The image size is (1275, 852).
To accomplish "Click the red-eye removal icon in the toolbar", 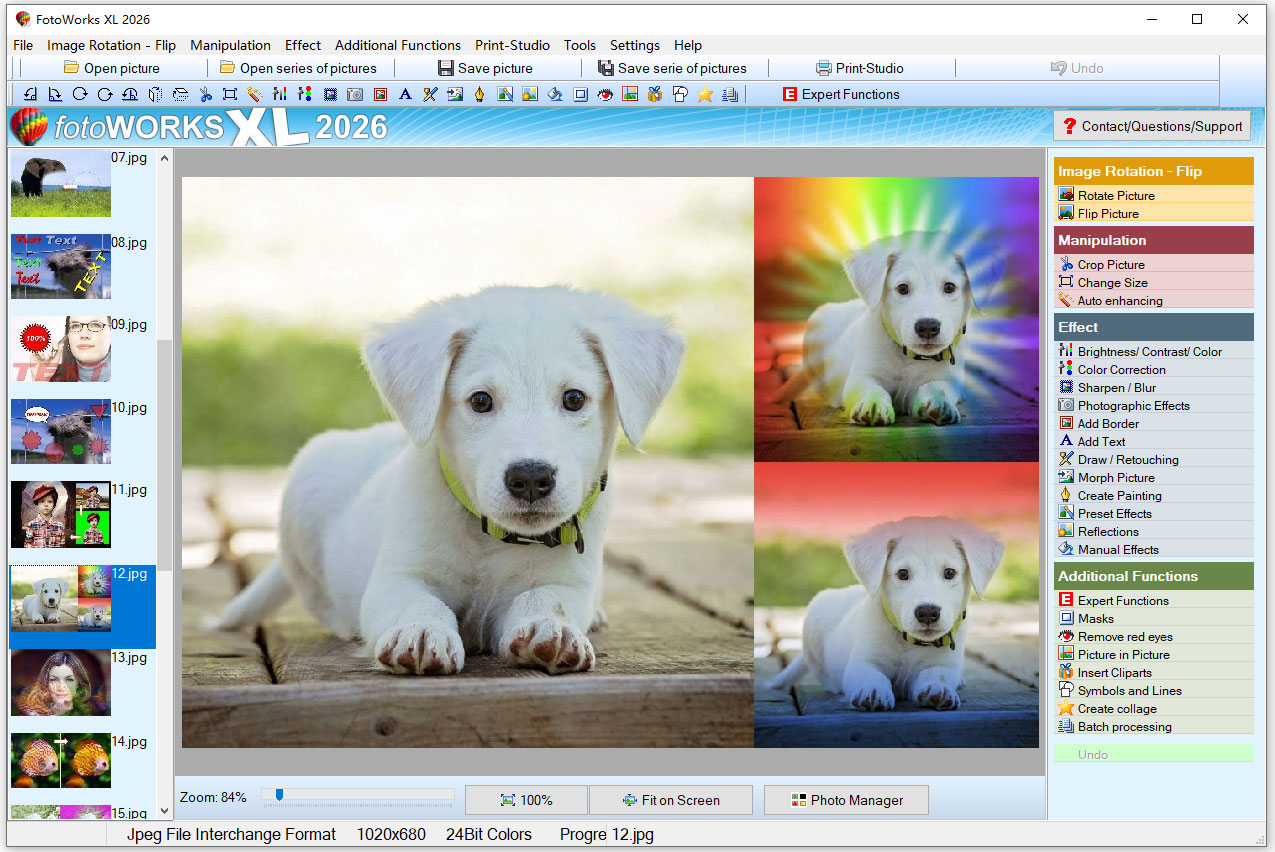I will coord(605,94).
